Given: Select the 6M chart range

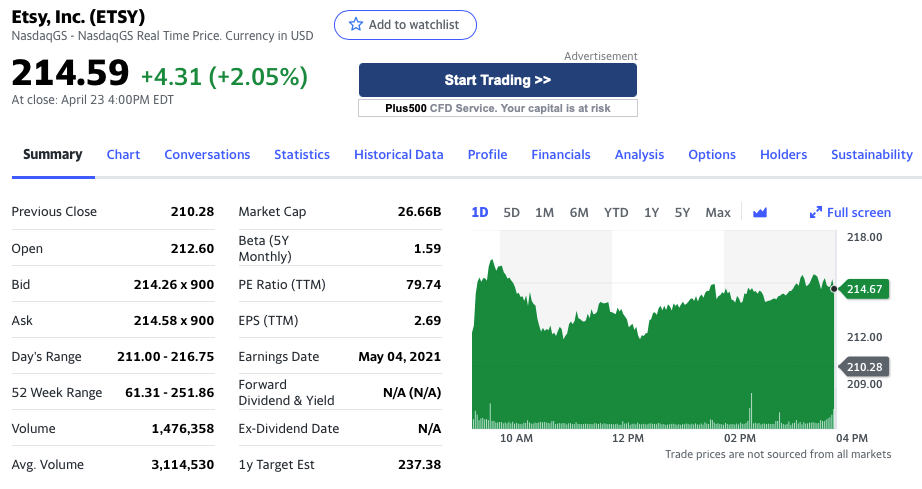Looking at the screenshot, I should pyautogui.click(x=579, y=212).
